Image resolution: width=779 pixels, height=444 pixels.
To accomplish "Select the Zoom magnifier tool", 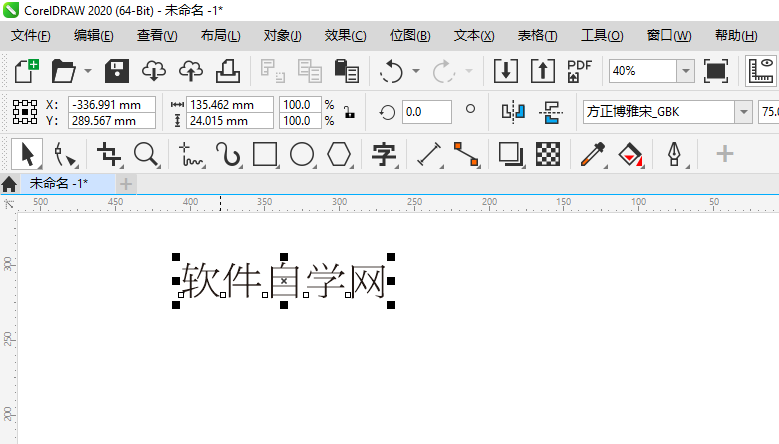I will click(x=146, y=154).
